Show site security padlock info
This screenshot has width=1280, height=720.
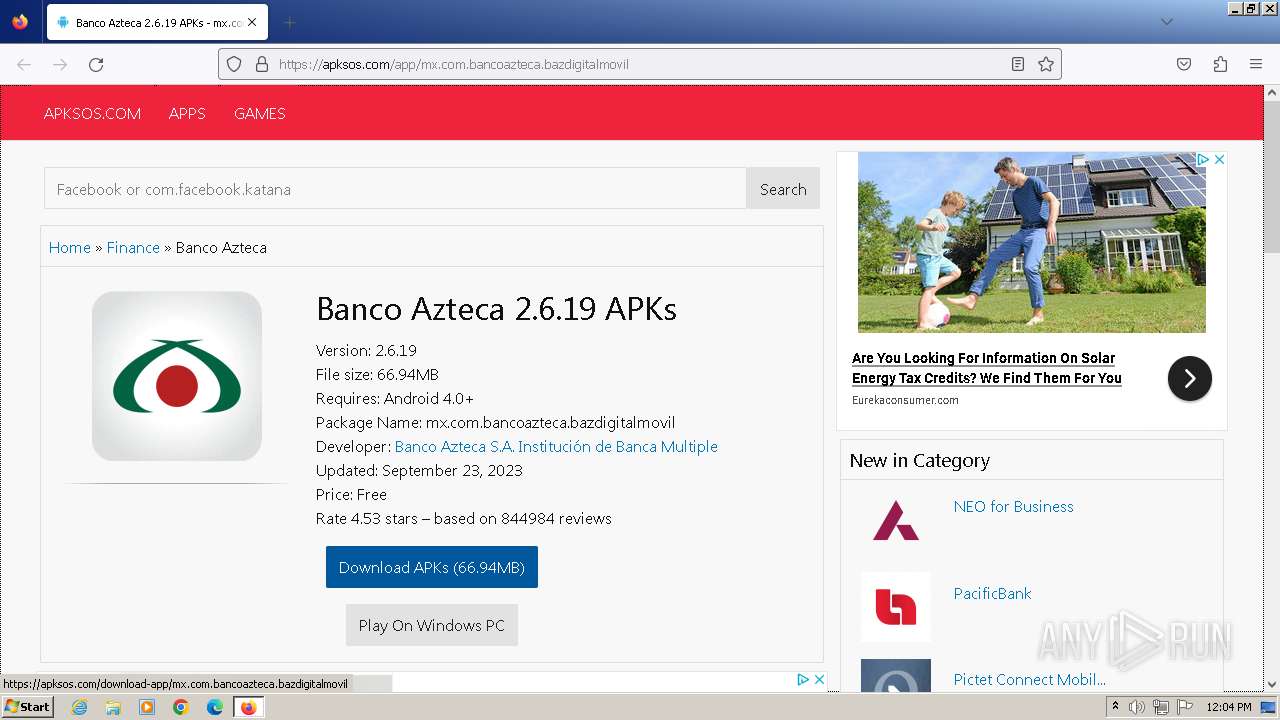[262, 64]
